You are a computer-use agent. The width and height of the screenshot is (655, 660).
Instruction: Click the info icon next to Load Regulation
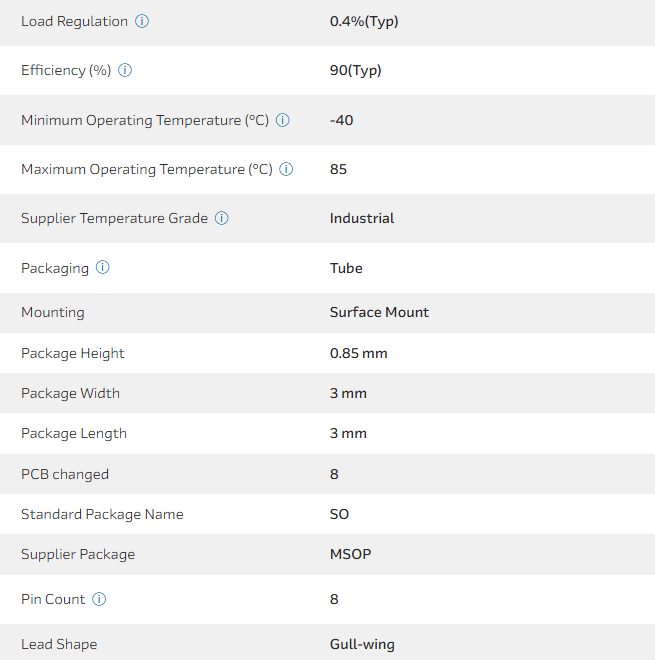click(142, 21)
